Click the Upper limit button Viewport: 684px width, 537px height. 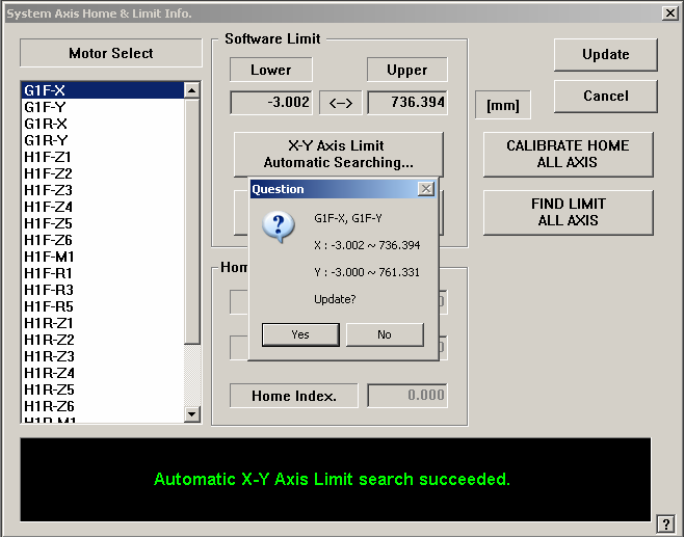point(407,70)
